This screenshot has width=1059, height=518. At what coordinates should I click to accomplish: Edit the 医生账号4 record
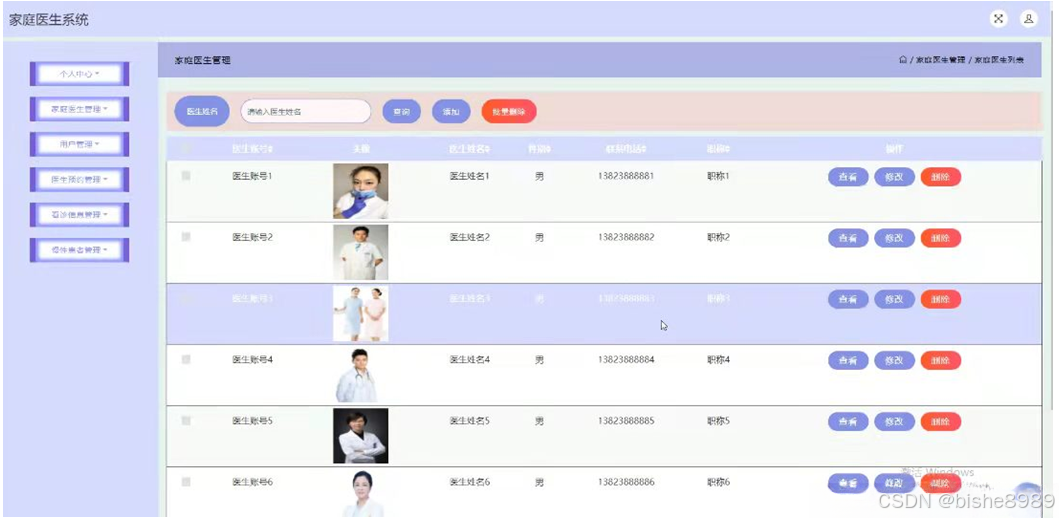click(x=894, y=361)
